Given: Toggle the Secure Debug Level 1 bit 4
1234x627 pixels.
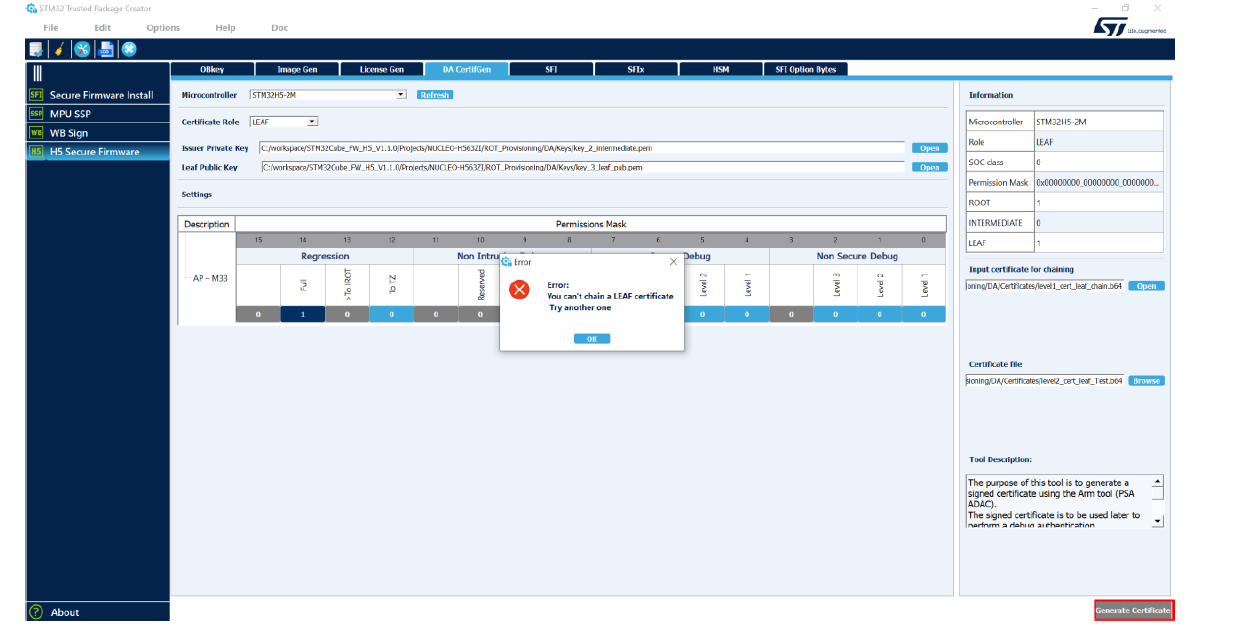Looking at the screenshot, I should (747, 314).
